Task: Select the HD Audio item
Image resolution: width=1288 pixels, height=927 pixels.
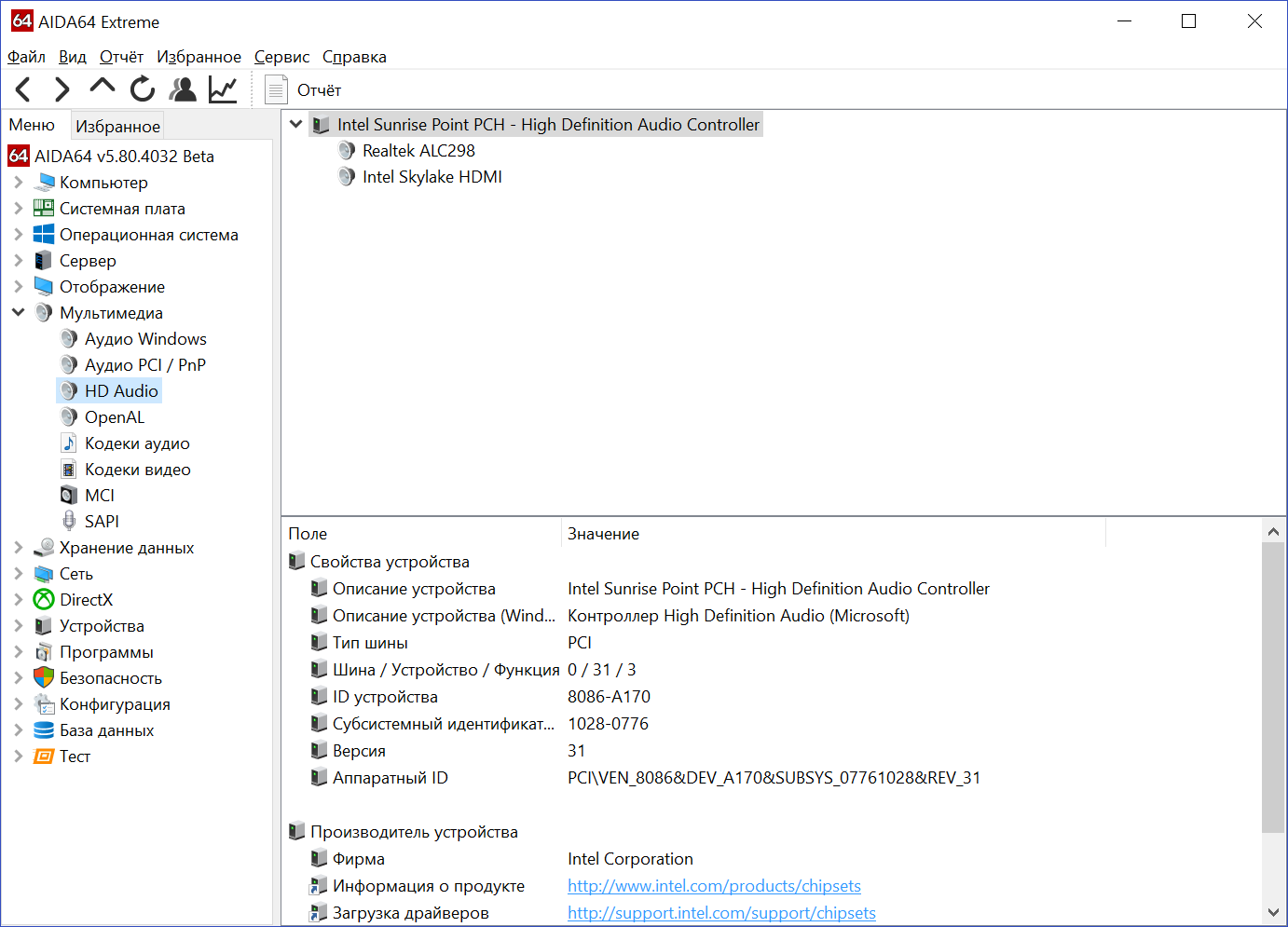Action: 121,391
